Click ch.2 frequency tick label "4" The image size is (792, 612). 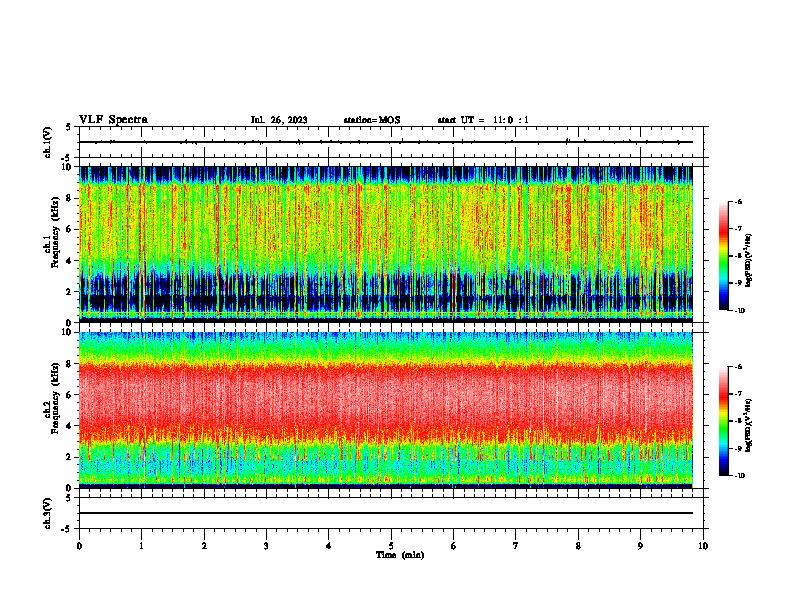[69, 426]
